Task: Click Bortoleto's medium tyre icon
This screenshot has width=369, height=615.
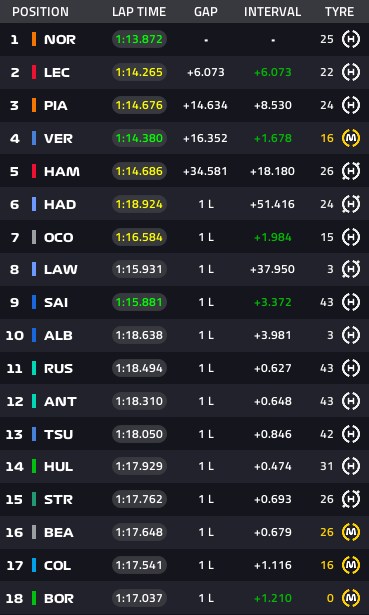Action: tap(351, 598)
